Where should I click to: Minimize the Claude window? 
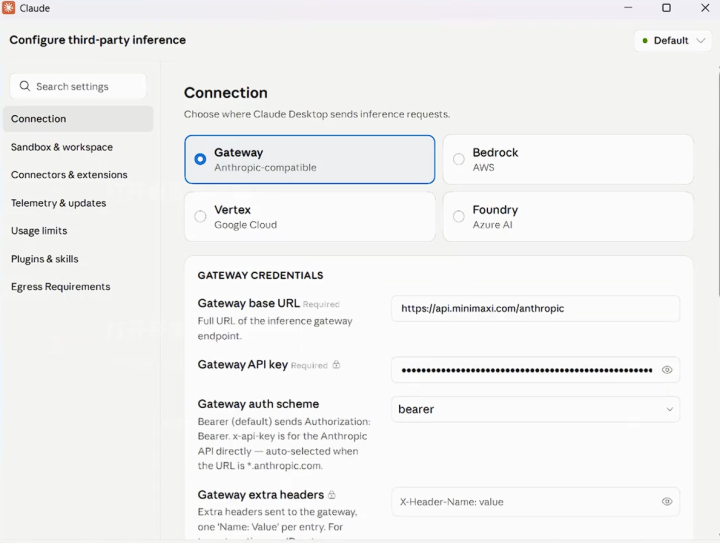point(628,8)
